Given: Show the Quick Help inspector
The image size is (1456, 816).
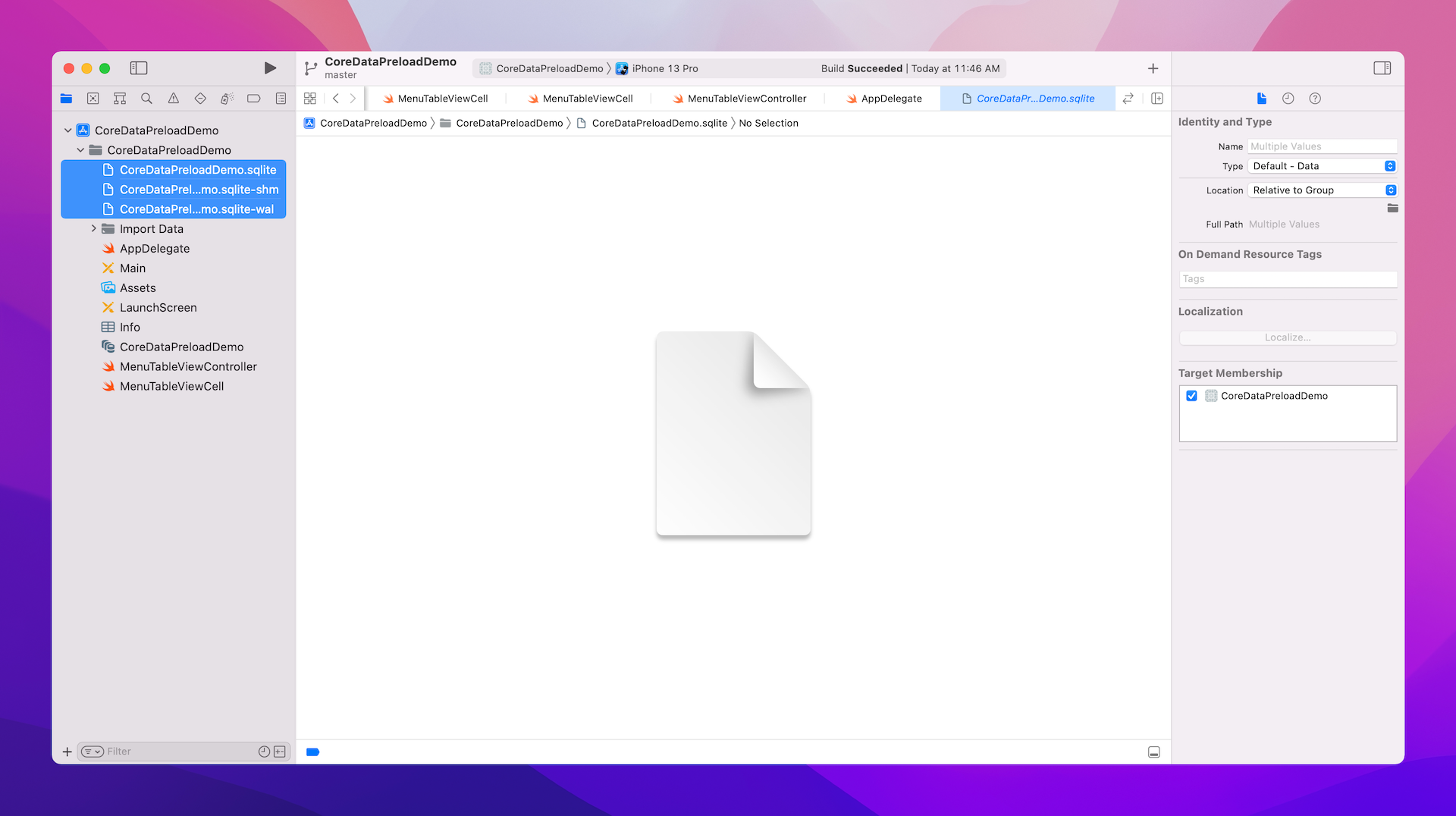Looking at the screenshot, I should 1315,99.
